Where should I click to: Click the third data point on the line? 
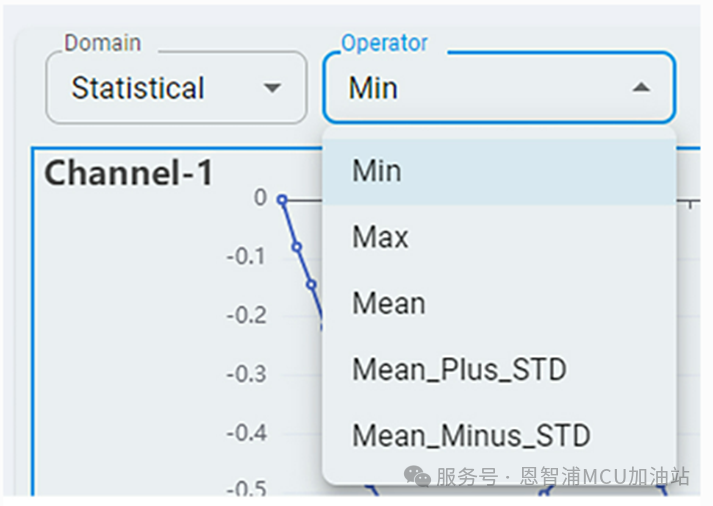[x=311, y=284]
